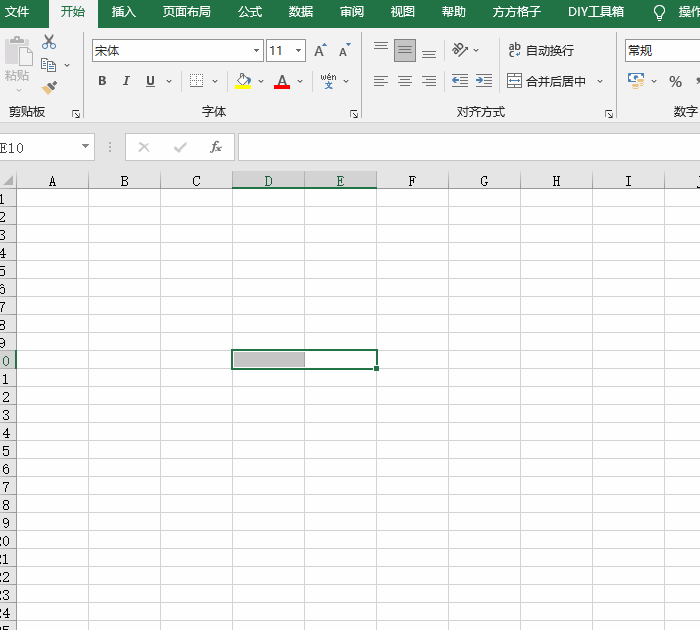Toggle Bold formatting

pos(102,81)
